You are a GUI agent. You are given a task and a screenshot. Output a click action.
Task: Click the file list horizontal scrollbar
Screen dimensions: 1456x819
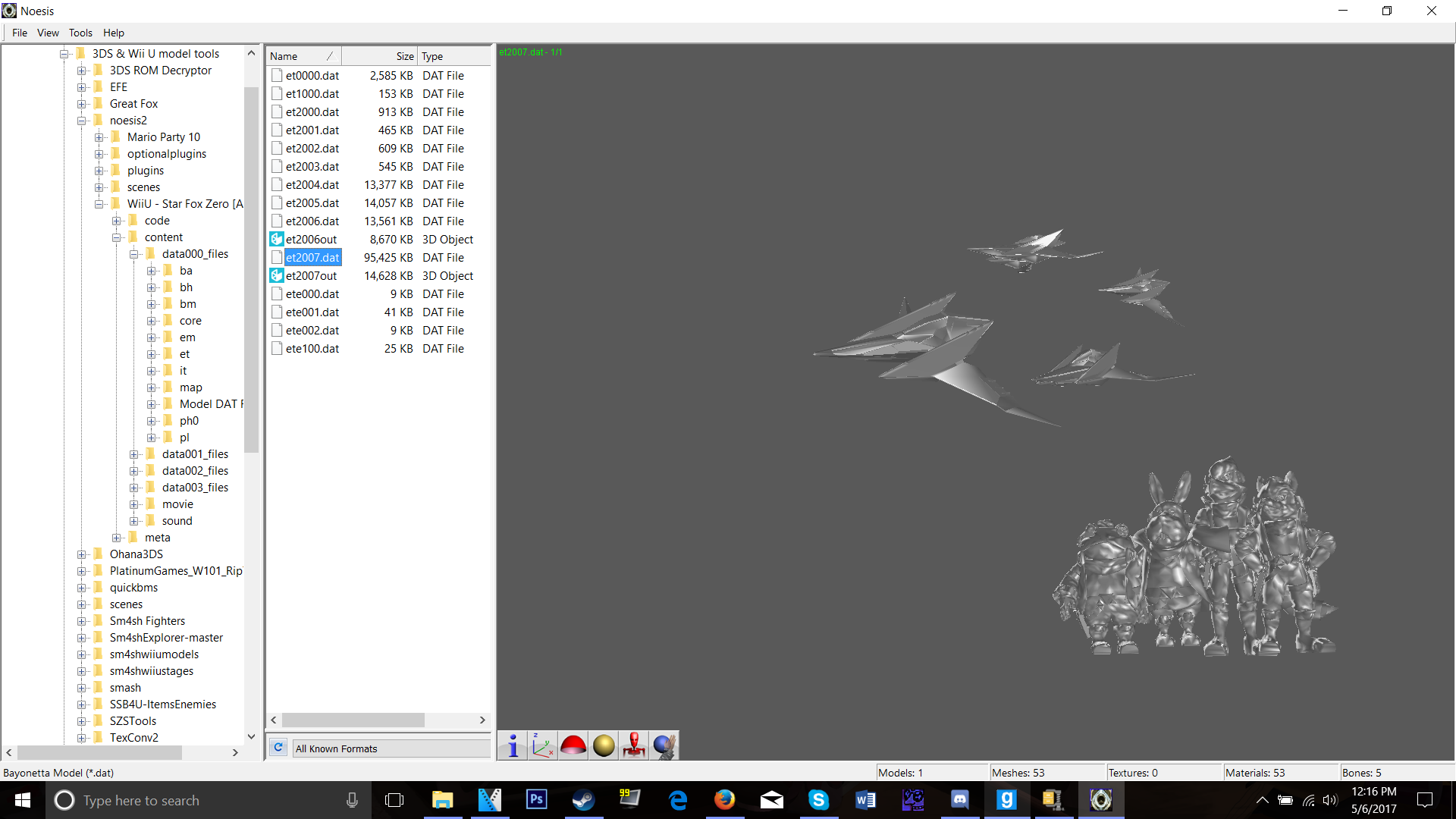pos(353,720)
